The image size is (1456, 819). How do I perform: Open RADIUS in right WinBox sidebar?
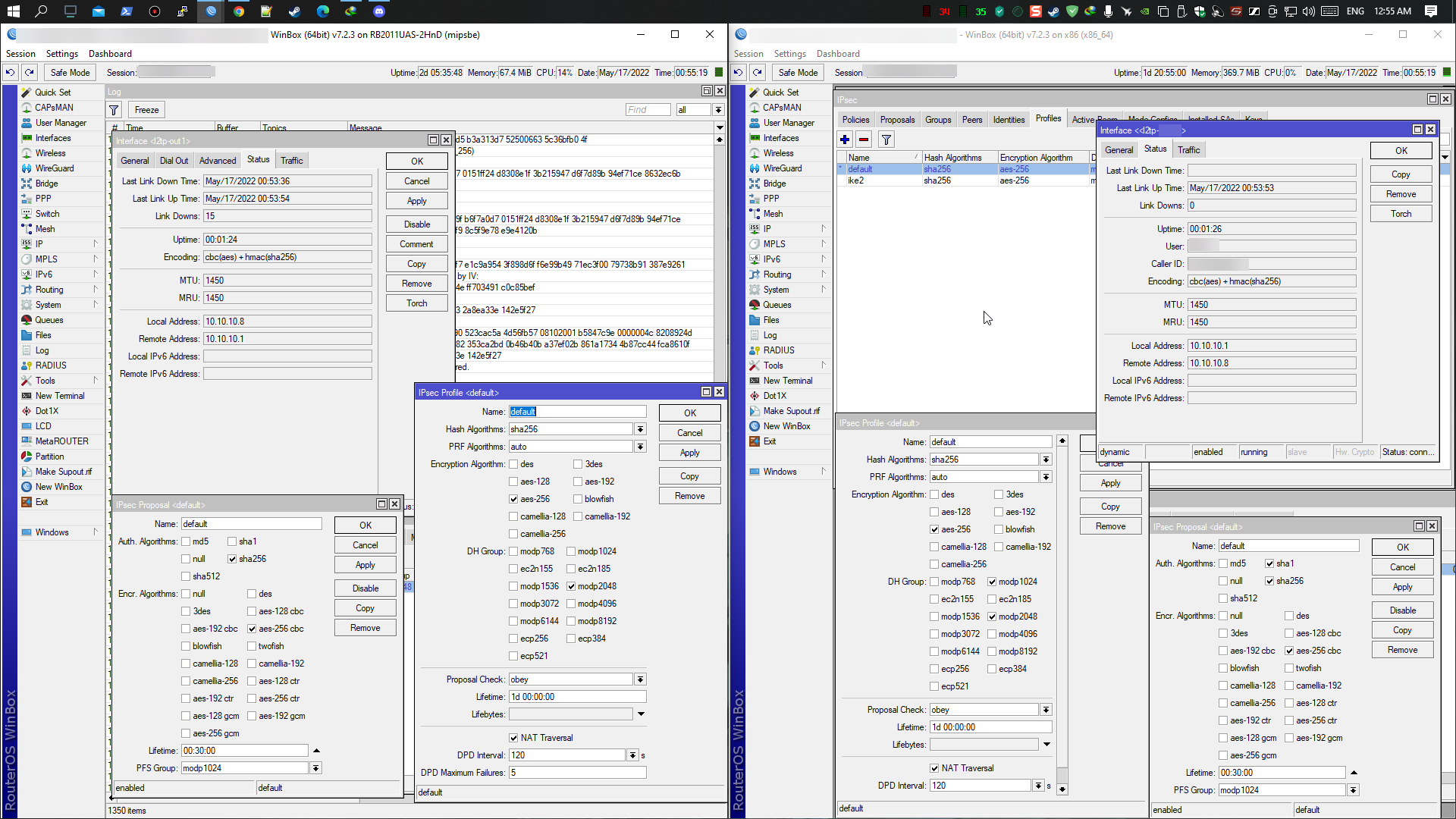coord(779,350)
